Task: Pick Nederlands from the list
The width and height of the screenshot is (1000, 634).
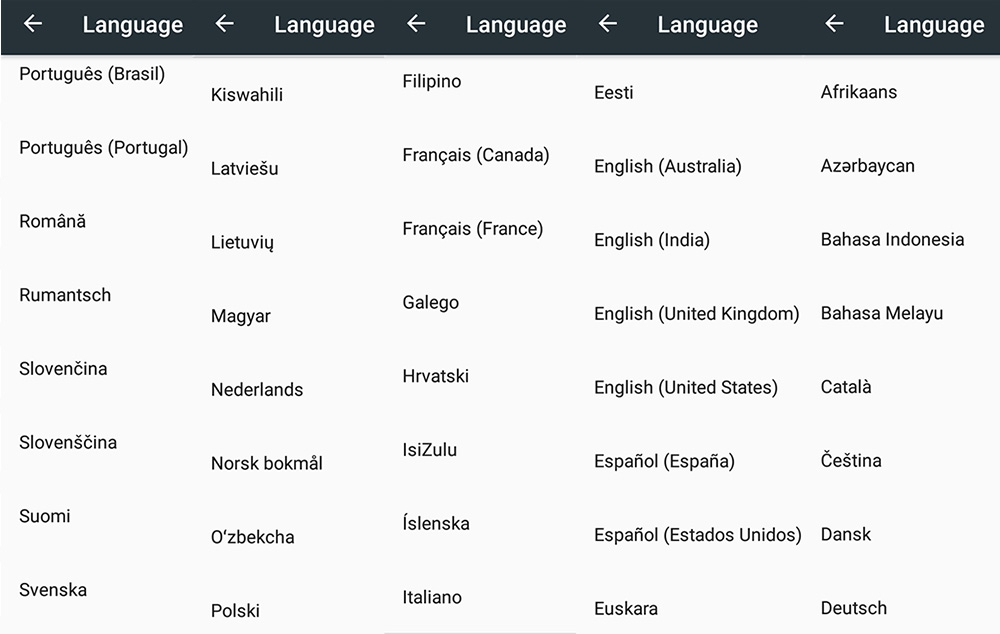Action: tap(257, 390)
